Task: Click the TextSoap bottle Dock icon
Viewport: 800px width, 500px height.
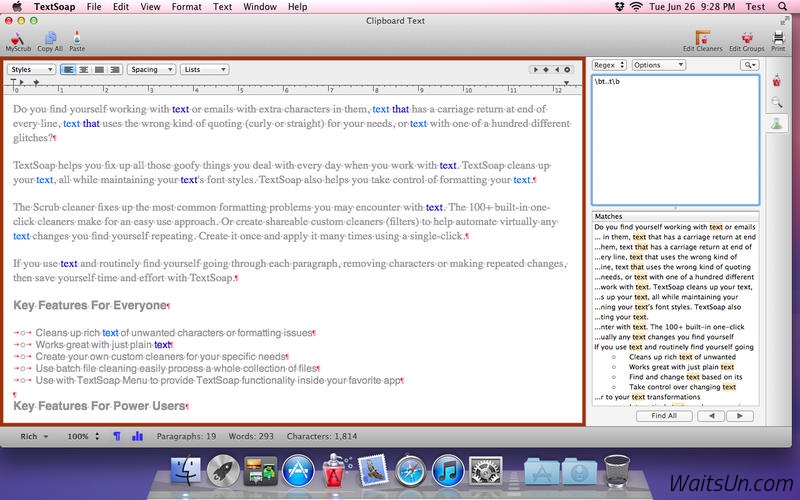Action: tap(335, 469)
